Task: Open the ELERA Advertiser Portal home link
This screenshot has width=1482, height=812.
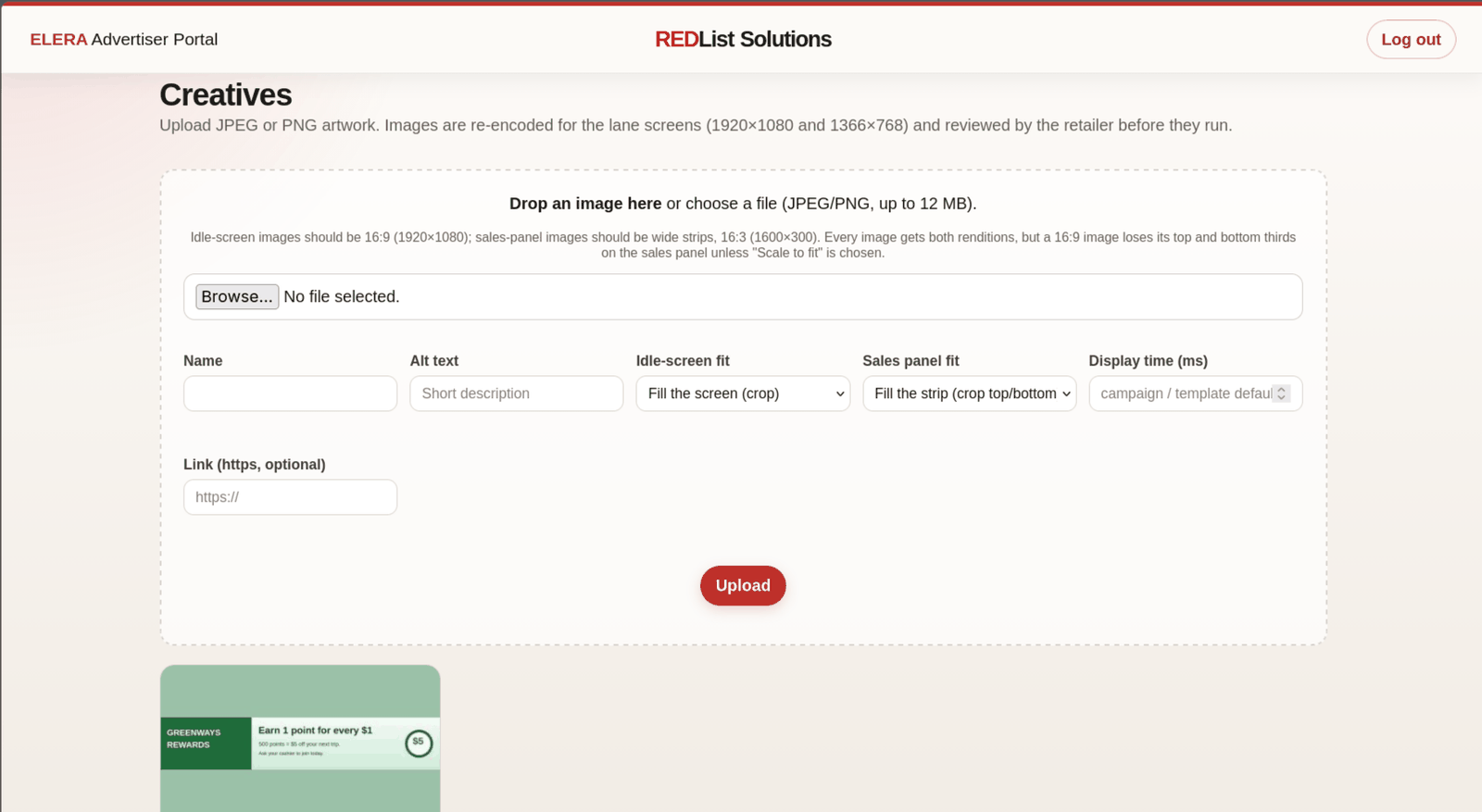Action: tap(124, 40)
